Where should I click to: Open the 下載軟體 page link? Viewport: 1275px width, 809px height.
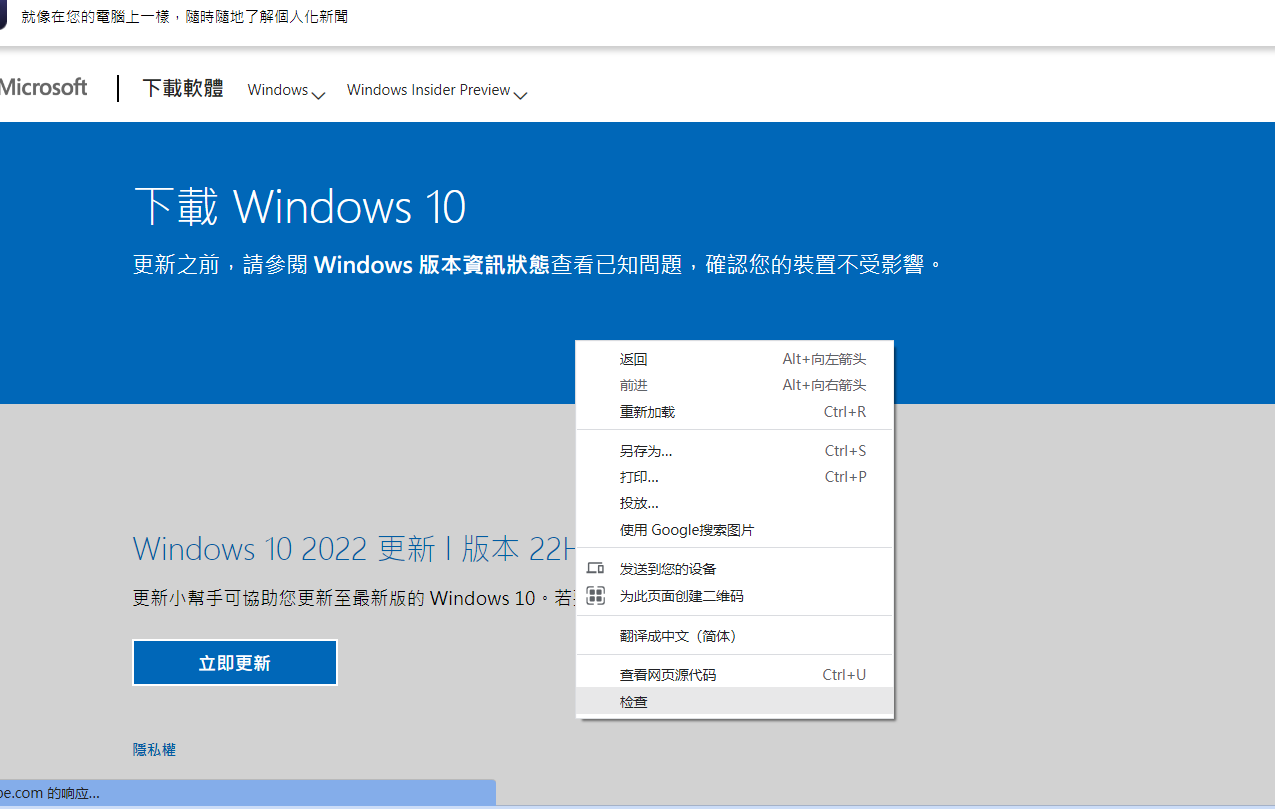click(183, 89)
